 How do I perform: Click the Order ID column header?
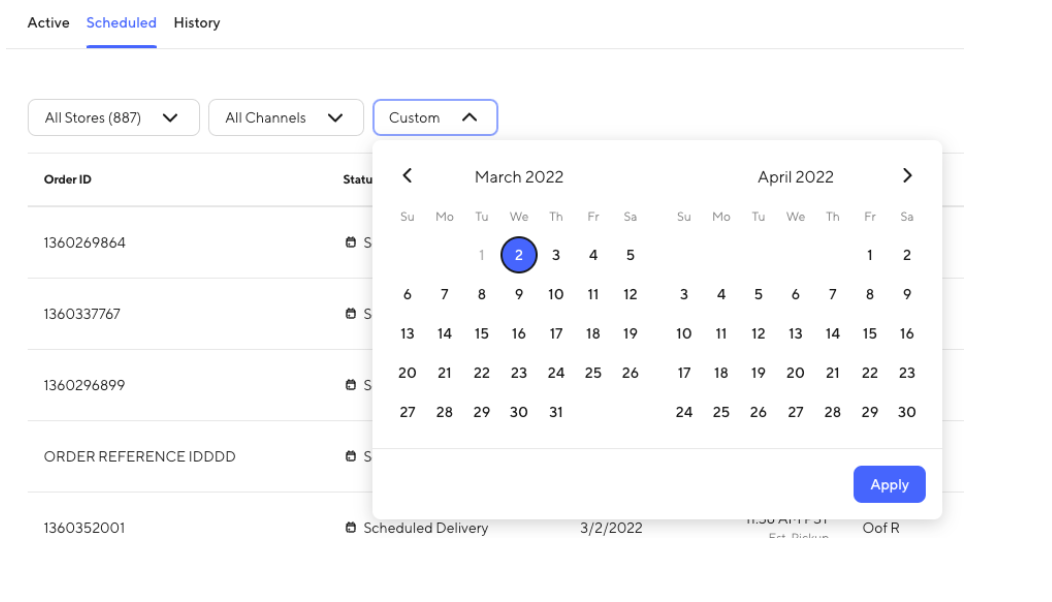tap(68, 180)
